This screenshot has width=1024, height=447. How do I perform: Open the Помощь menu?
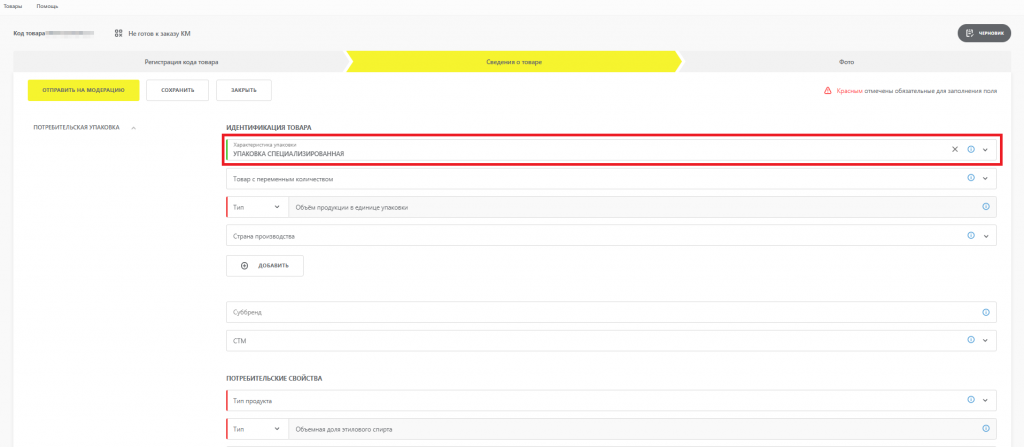click(47, 6)
